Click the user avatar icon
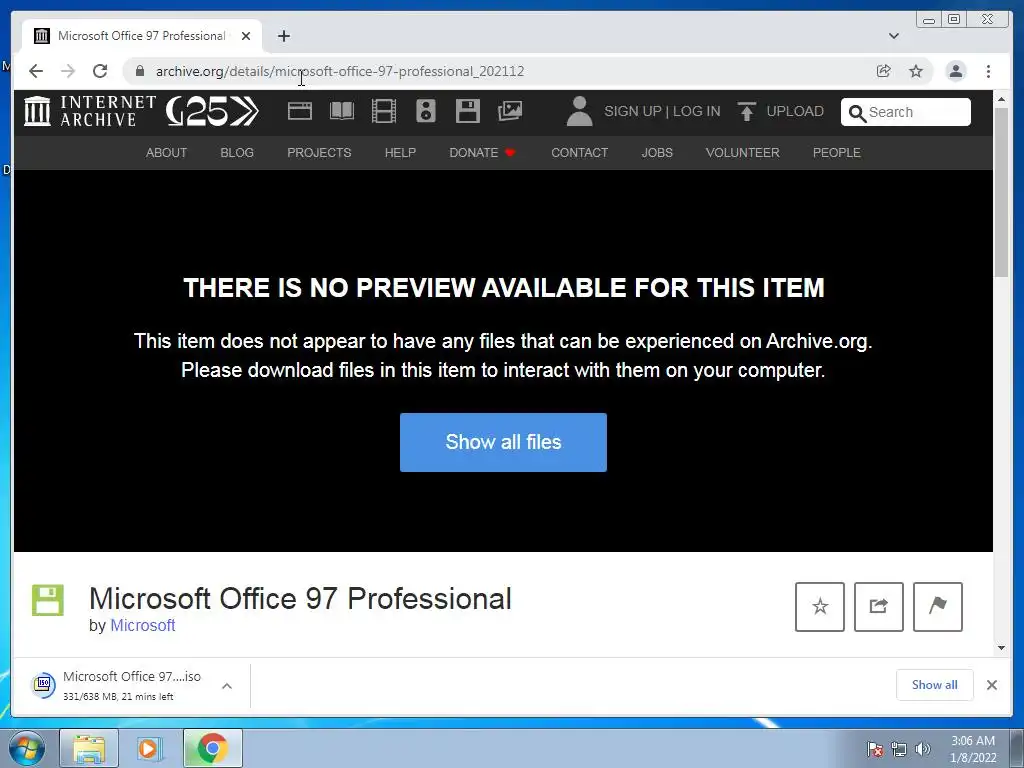1024x768 pixels. click(579, 111)
